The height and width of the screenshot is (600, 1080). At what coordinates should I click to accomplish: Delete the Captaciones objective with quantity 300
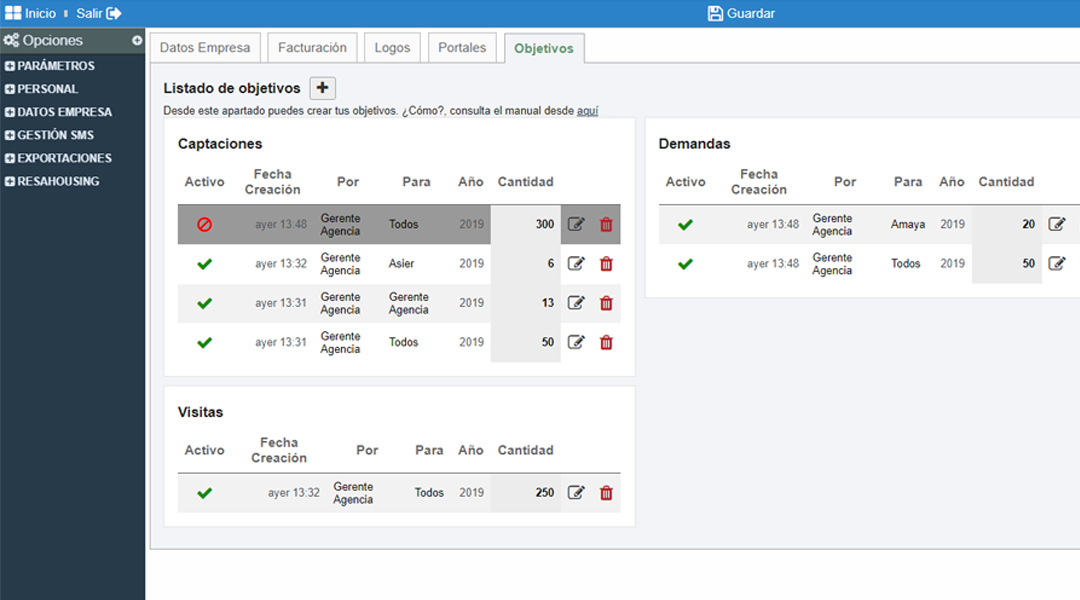606,225
